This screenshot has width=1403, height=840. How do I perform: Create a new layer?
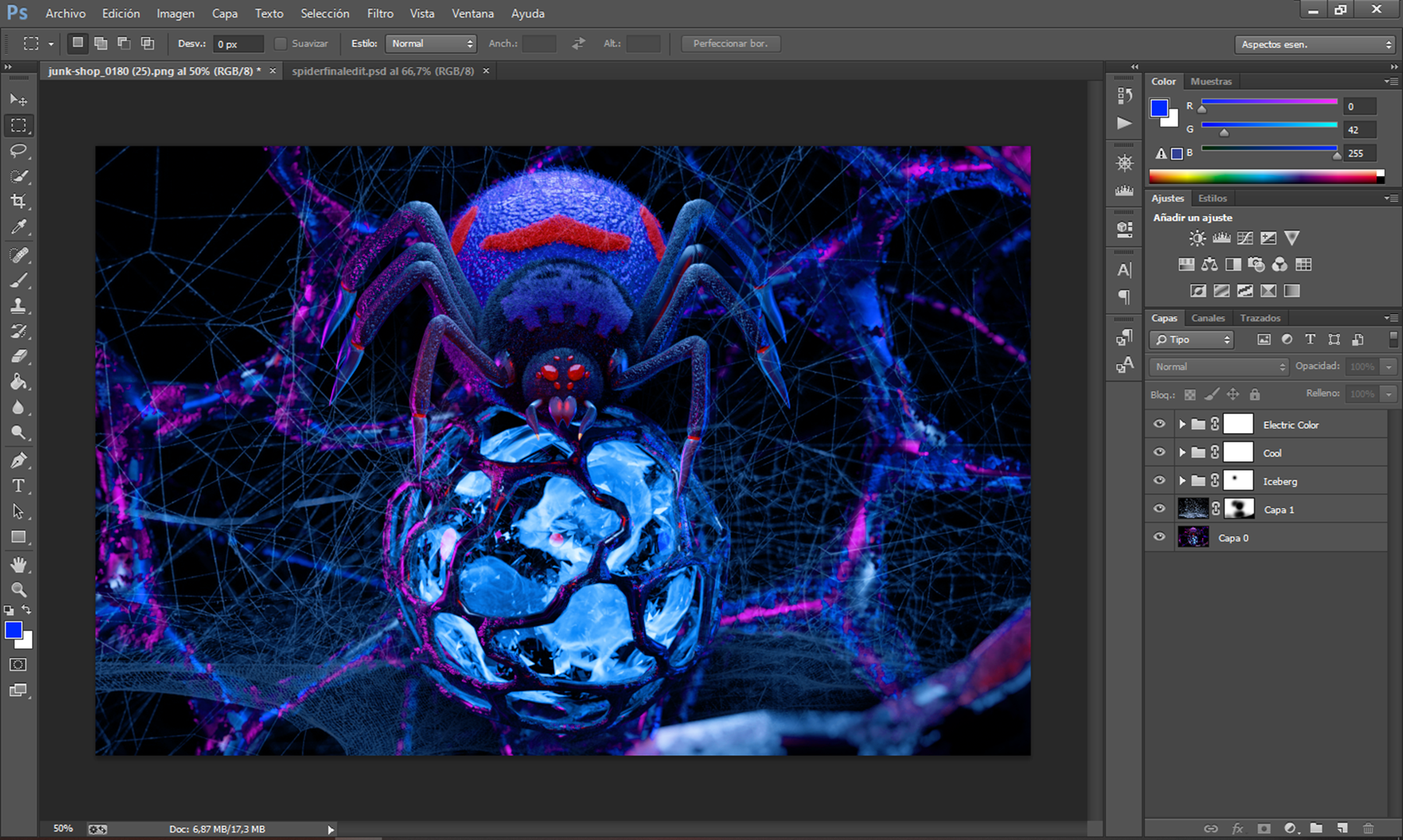(1342, 828)
